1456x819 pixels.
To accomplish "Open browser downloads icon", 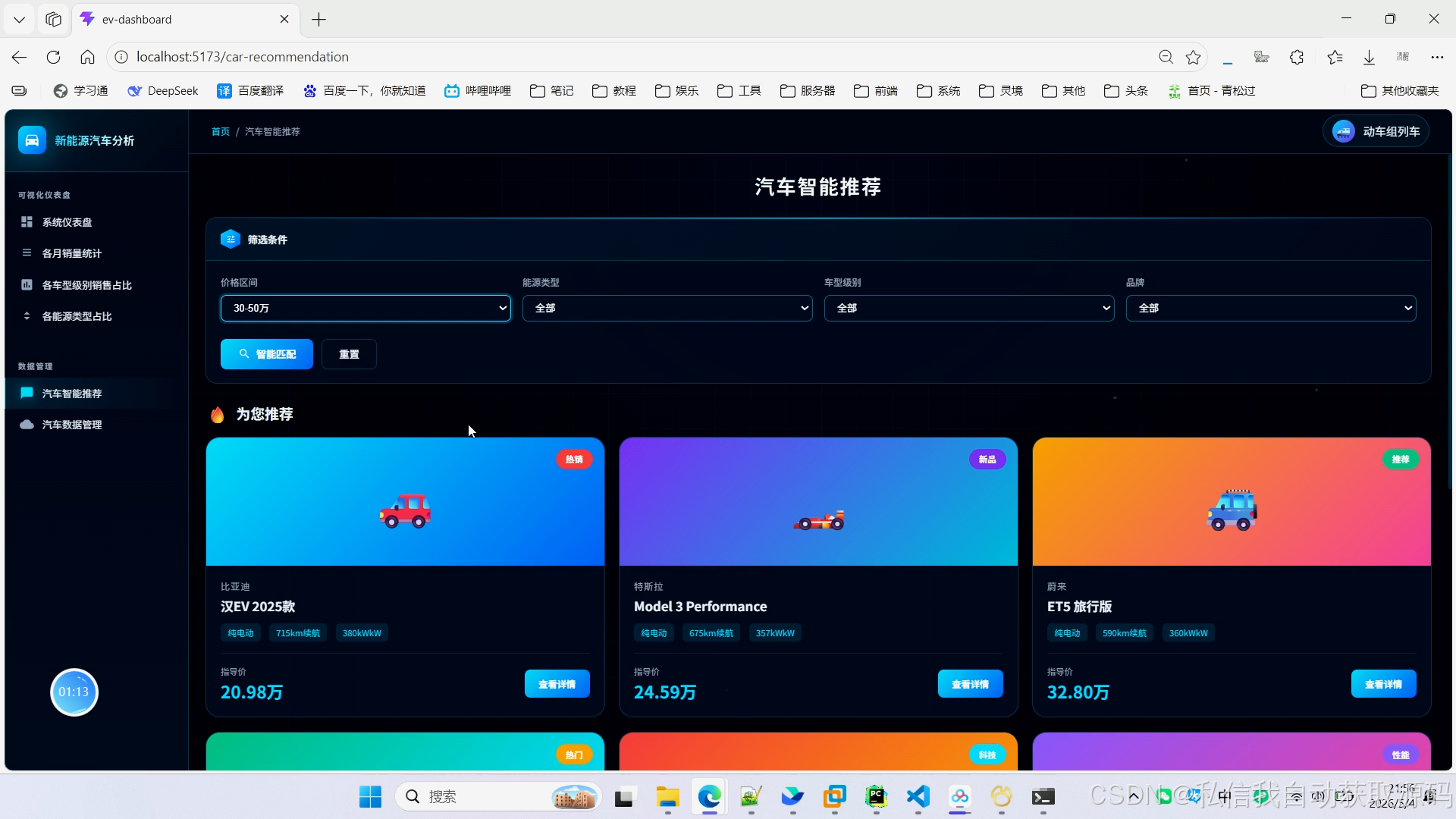I will (1369, 57).
